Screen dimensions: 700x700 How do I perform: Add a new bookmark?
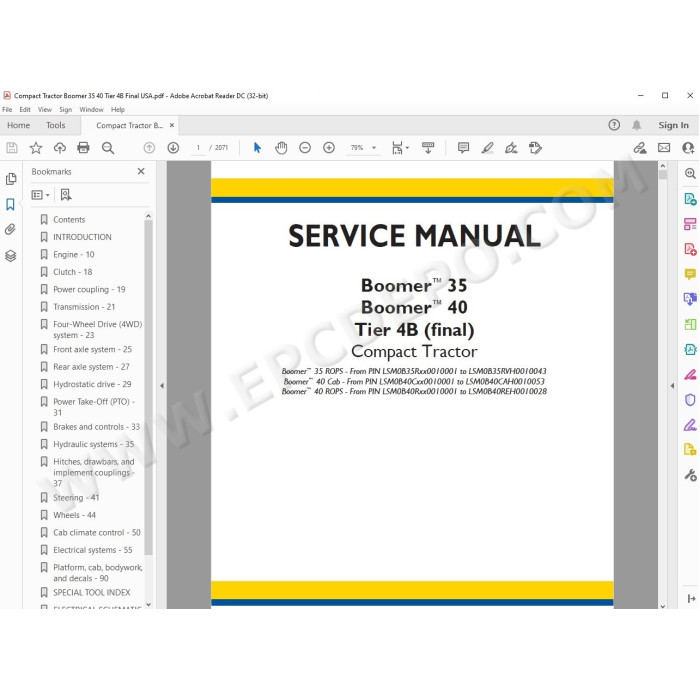tap(66, 195)
